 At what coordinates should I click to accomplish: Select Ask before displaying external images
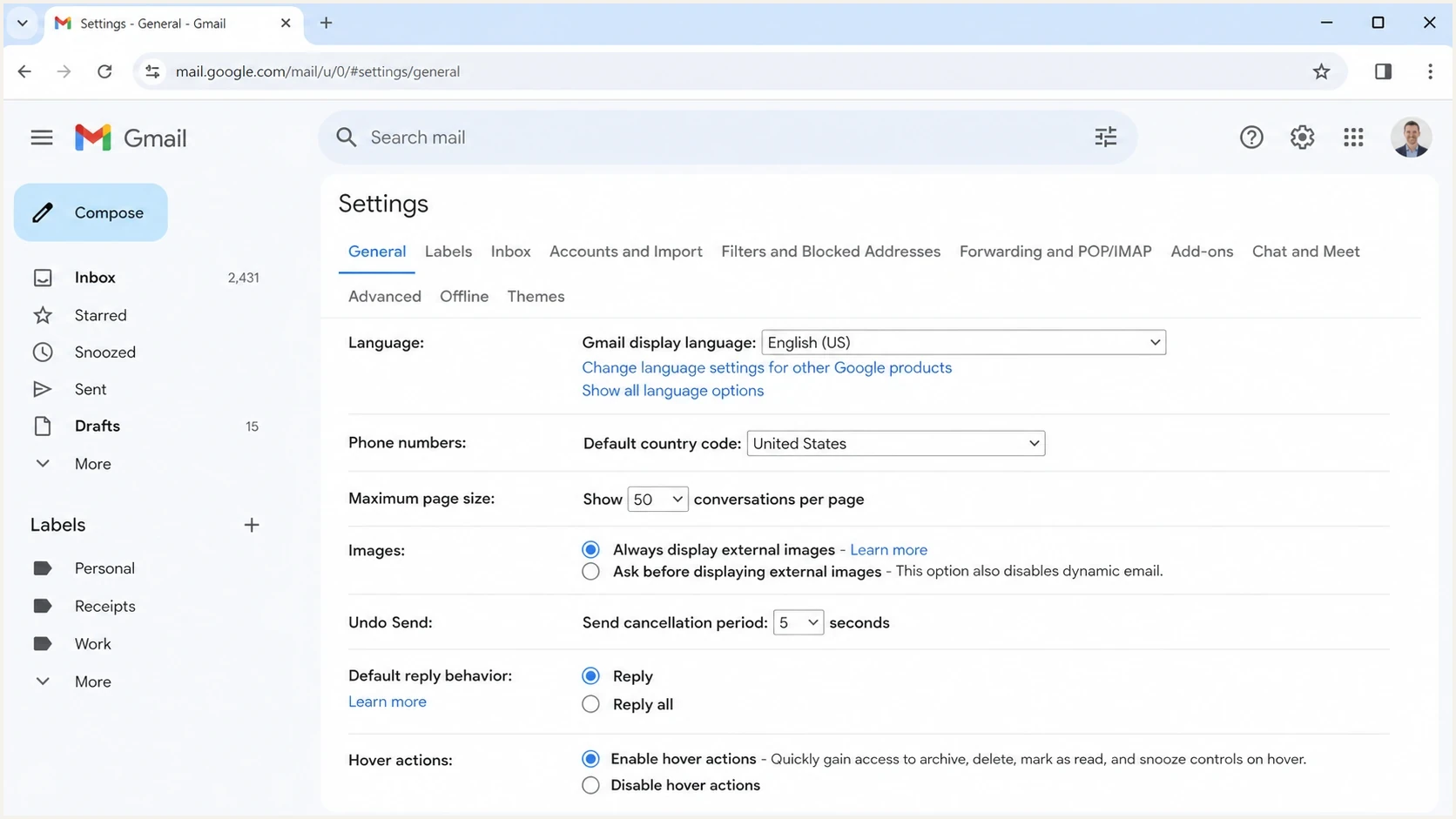tap(590, 572)
